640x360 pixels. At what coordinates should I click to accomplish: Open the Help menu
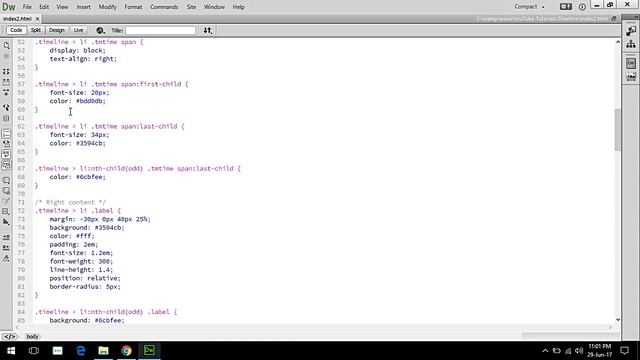pyautogui.click(x=238, y=7)
